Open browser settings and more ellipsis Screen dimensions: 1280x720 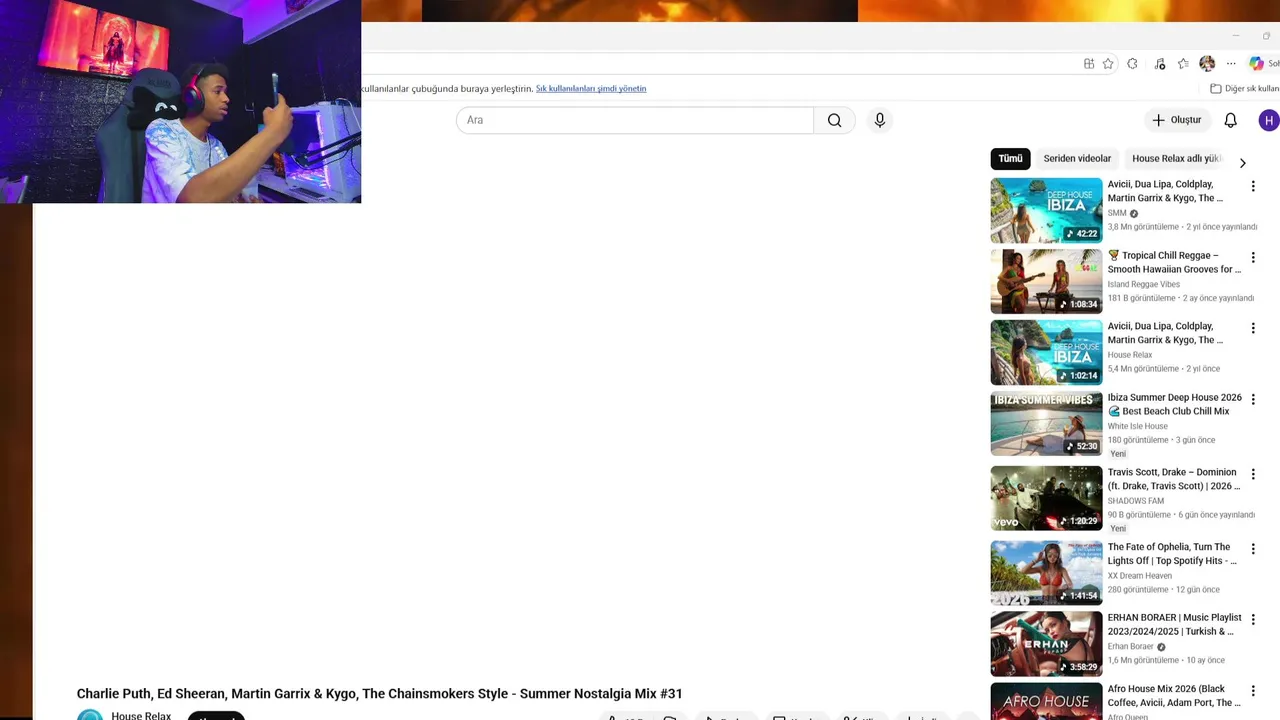1231,64
